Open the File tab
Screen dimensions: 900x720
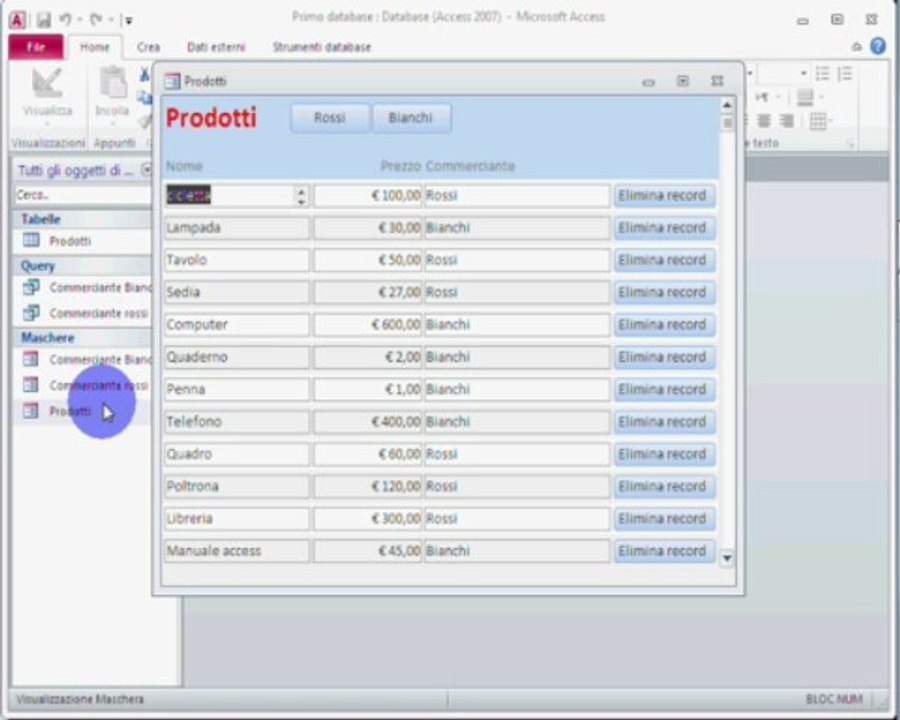pos(36,47)
